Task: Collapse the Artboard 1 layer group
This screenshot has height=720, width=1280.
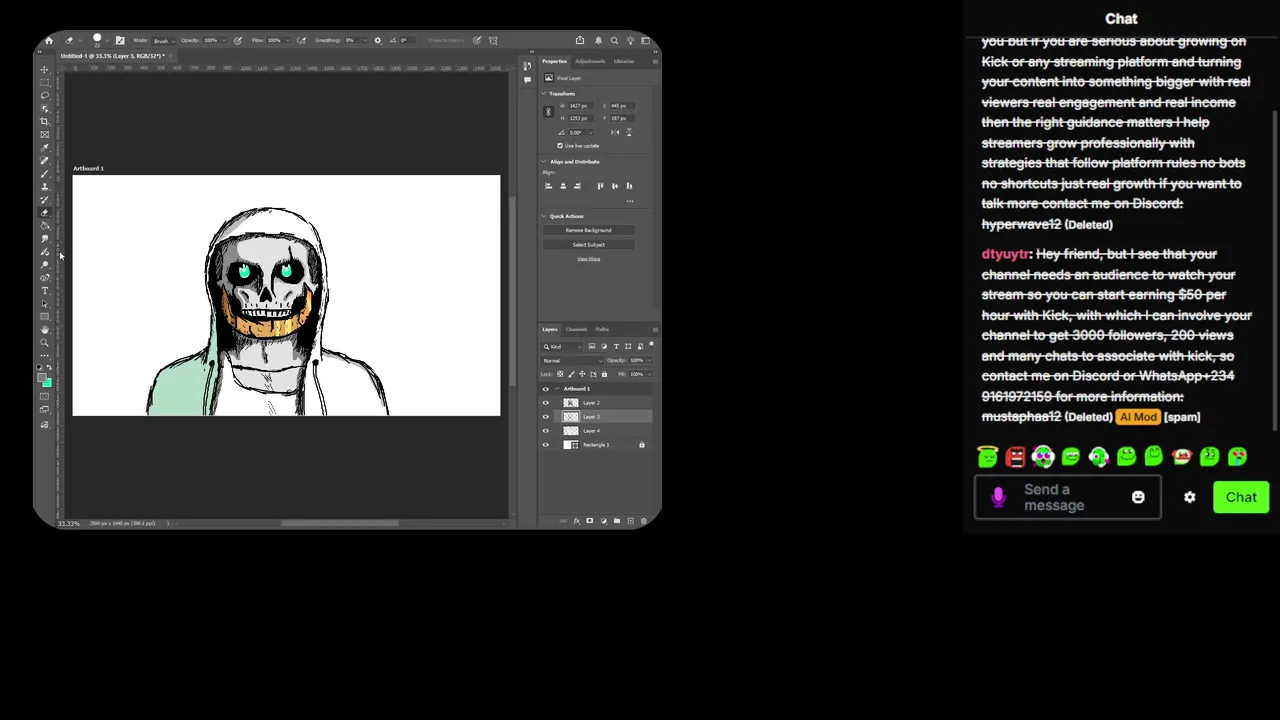Action: click(x=557, y=389)
